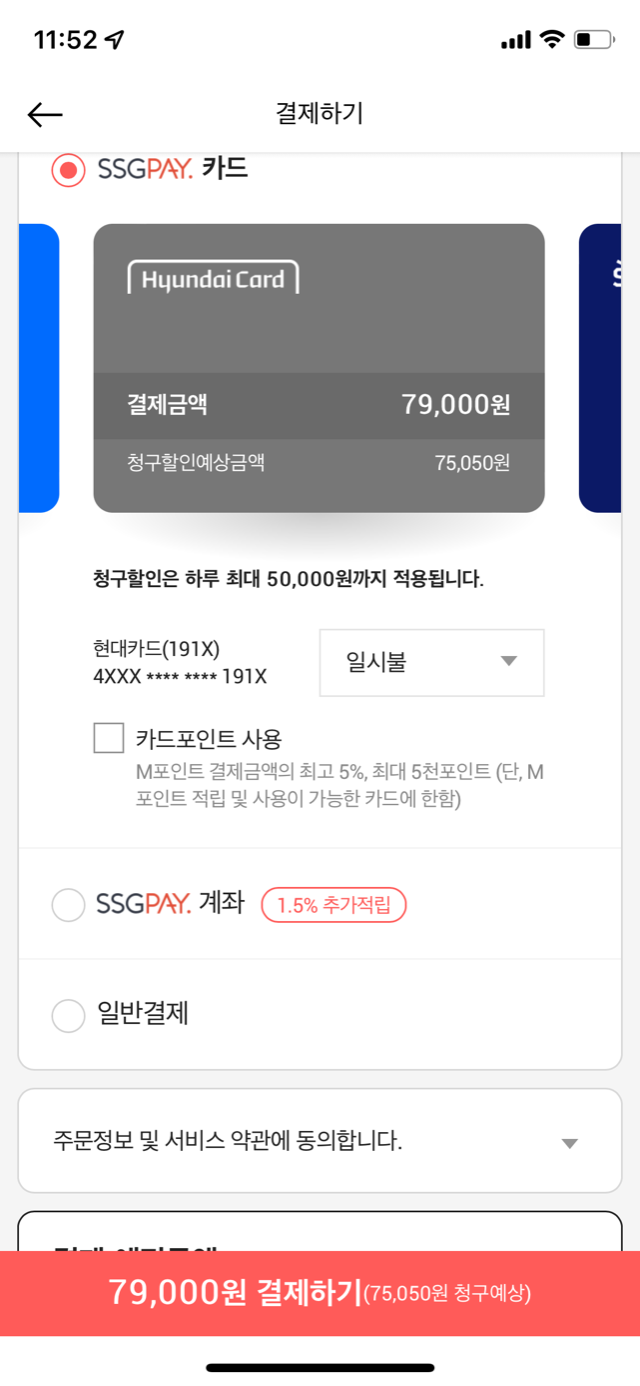
Task: Tap the arrow beside 약관에 동의합니다
Action: pyautogui.click(x=569, y=1143)
